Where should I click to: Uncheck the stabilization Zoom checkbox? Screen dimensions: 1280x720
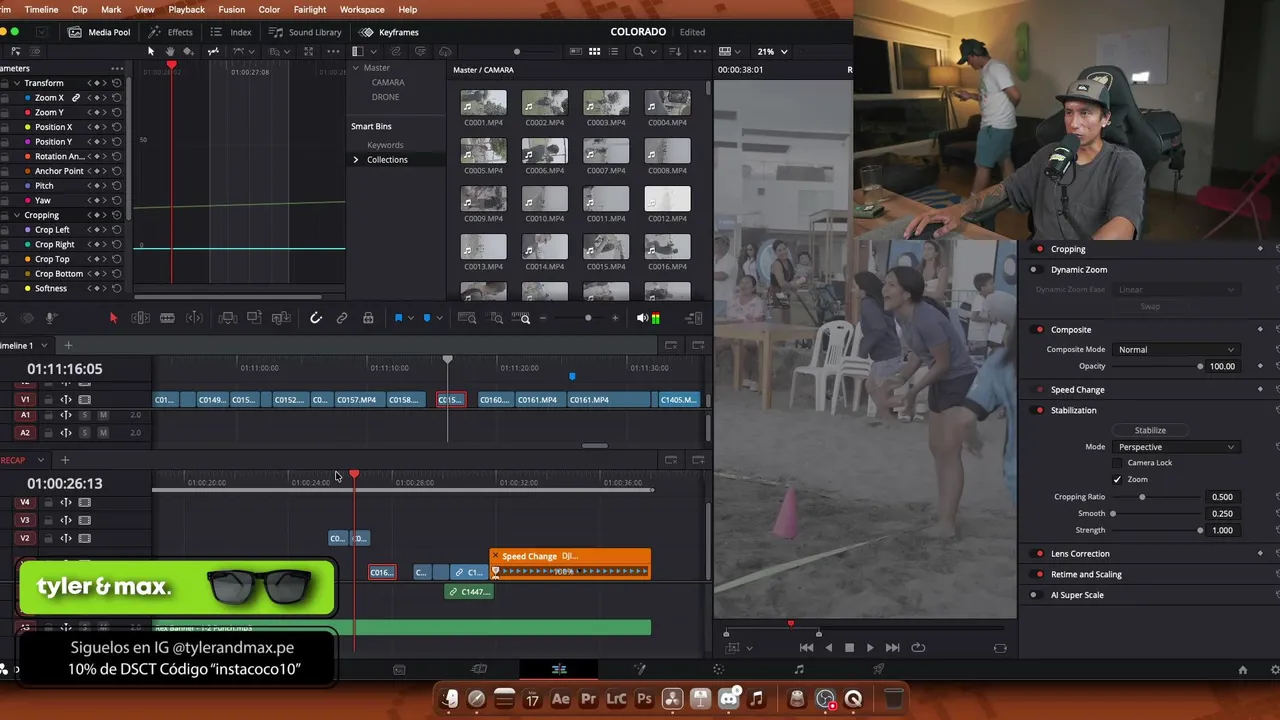click(x=1118, y=479)
